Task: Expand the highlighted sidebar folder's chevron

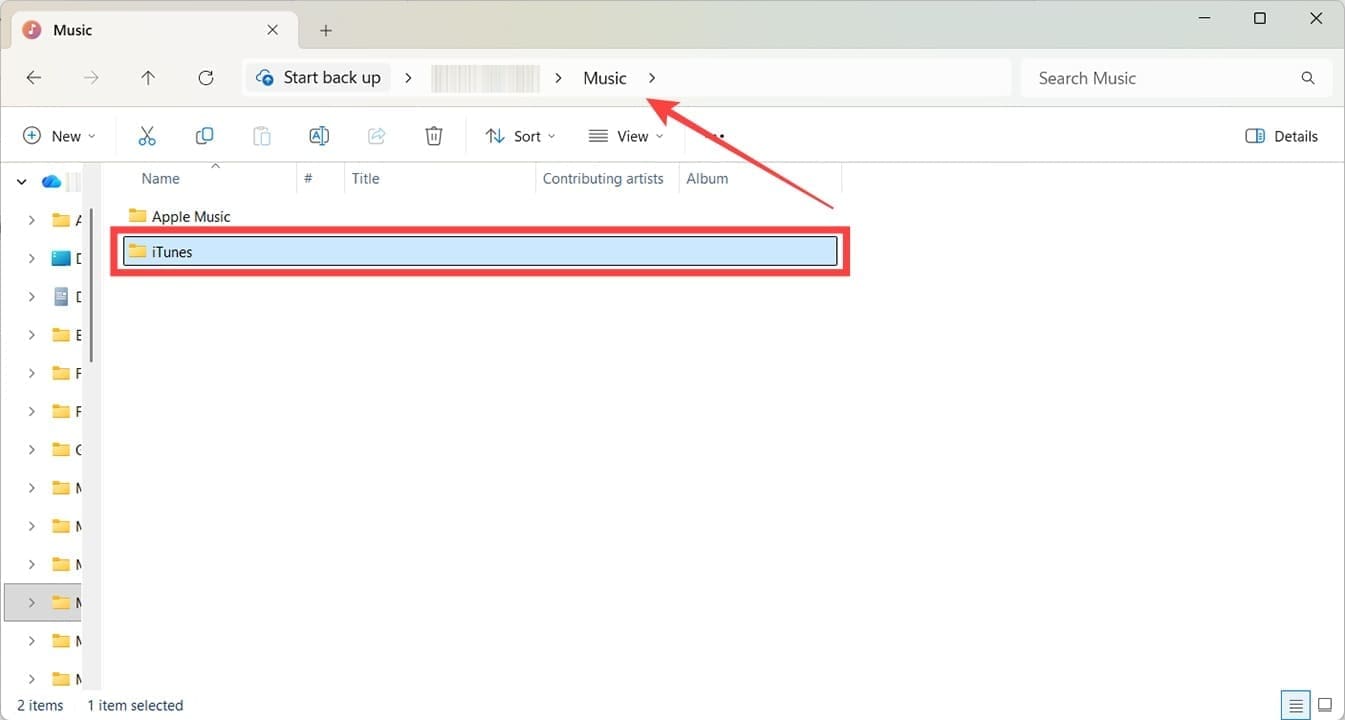Action: click(31, 603)
